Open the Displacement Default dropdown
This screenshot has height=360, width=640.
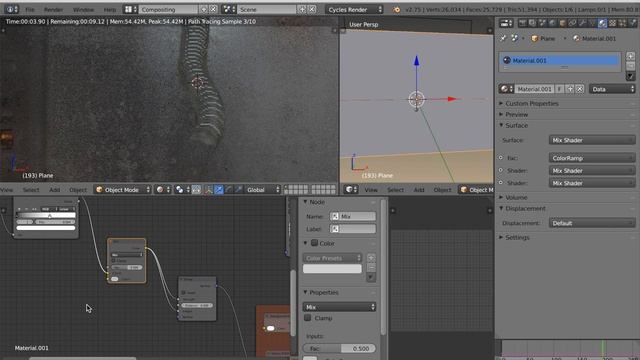pos(592,223)
